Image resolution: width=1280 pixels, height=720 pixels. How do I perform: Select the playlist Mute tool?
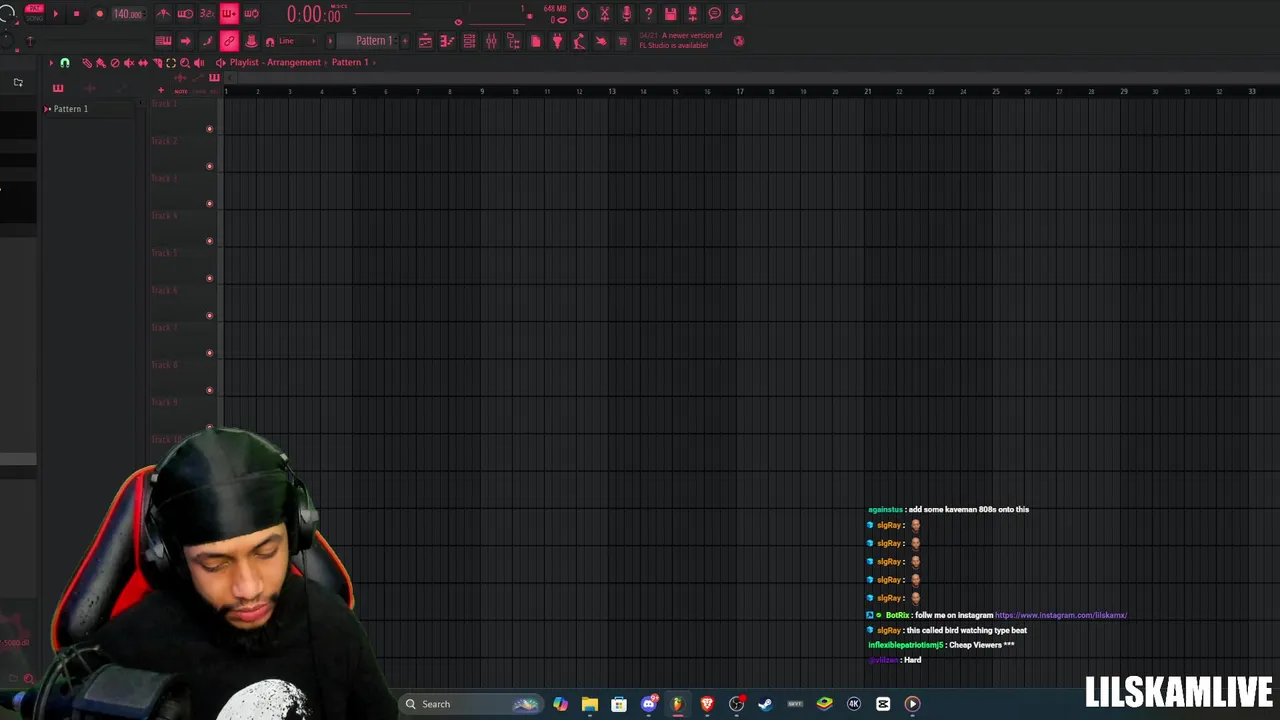tap(128, 62)
